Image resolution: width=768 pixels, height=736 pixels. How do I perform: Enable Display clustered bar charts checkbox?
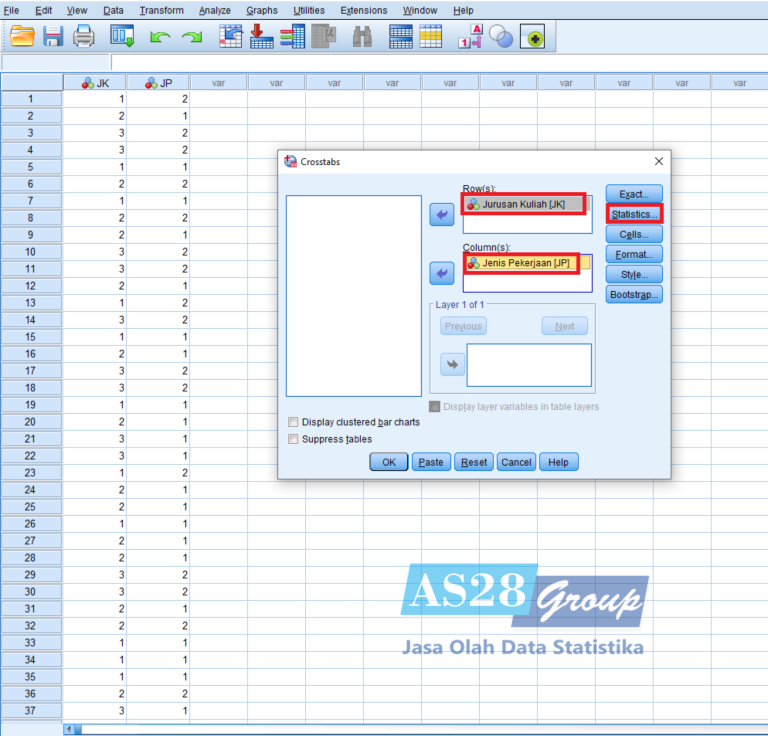click(293, 422)
